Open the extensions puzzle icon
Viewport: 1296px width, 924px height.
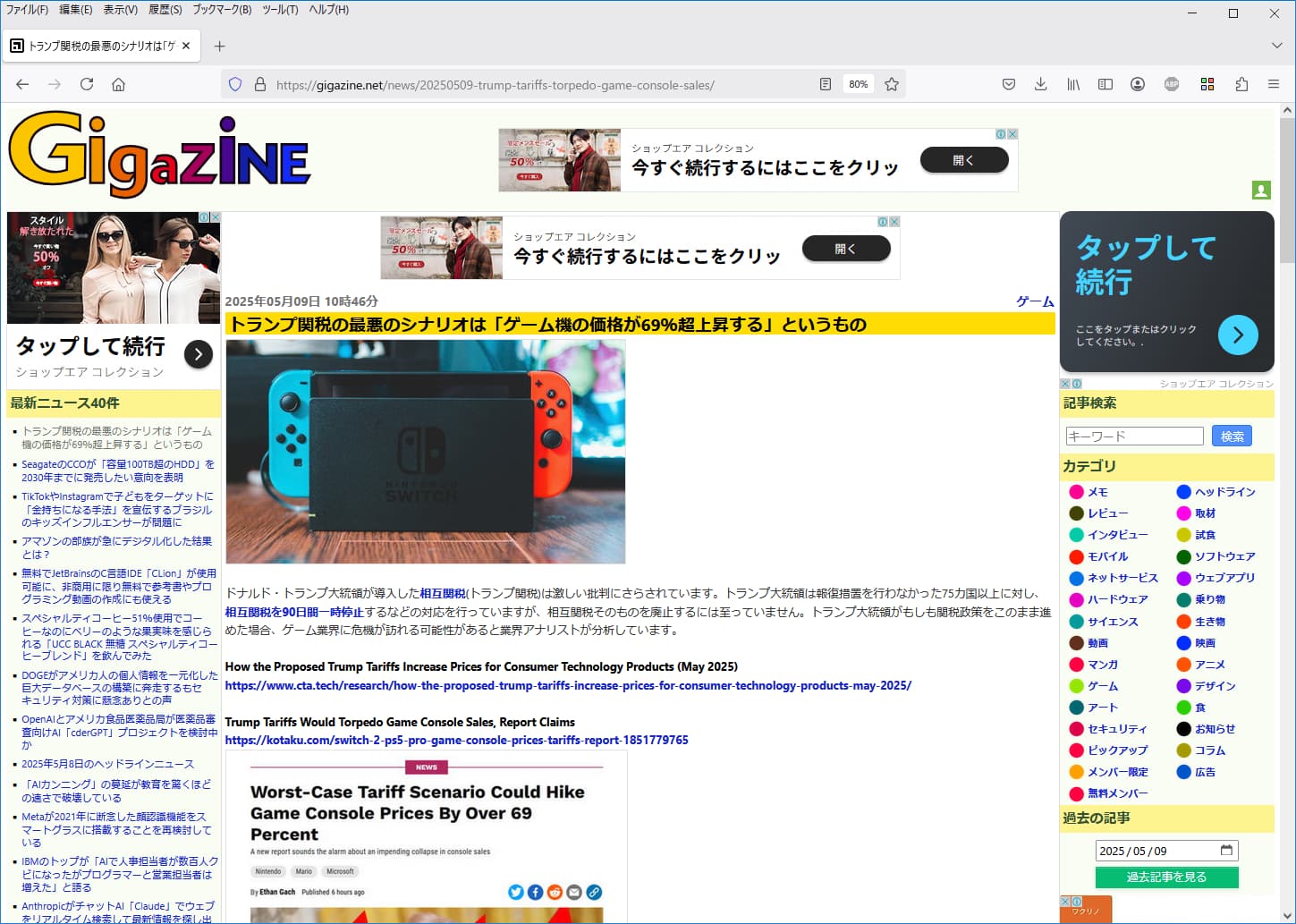1241,84
